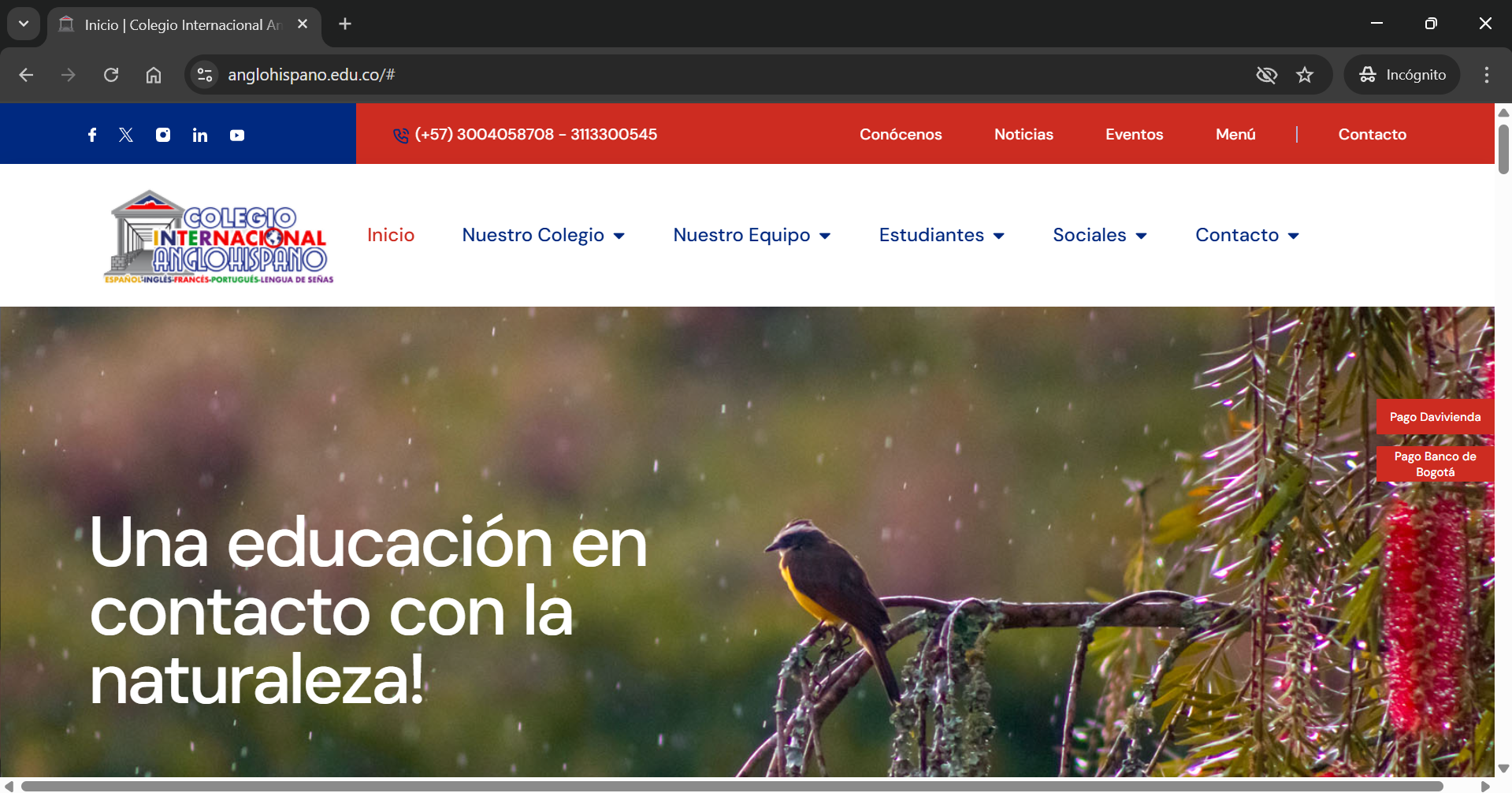Image resolution: width=1512 pixels, height=793 pixels.
Task: Click the browser home icon
Action: (x=154, y=75)
